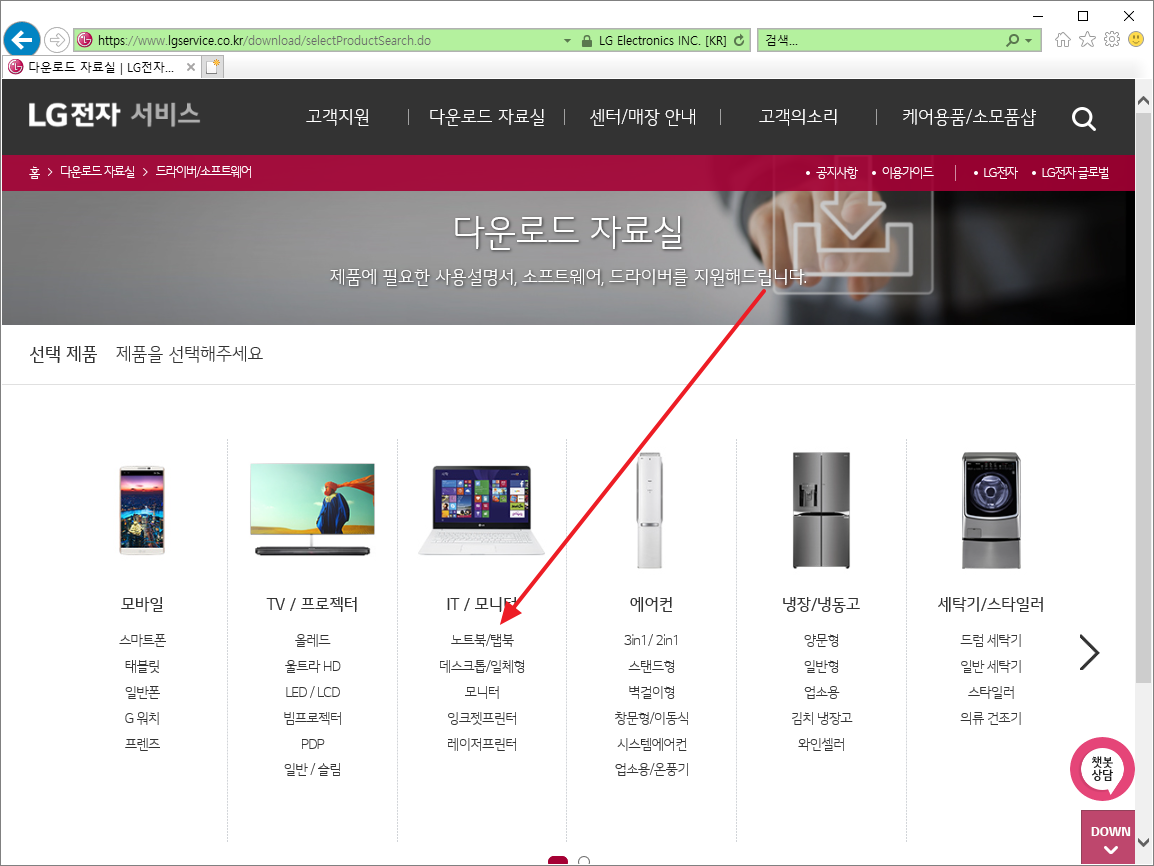Click the TV / 프로젝터 television image

312,509
